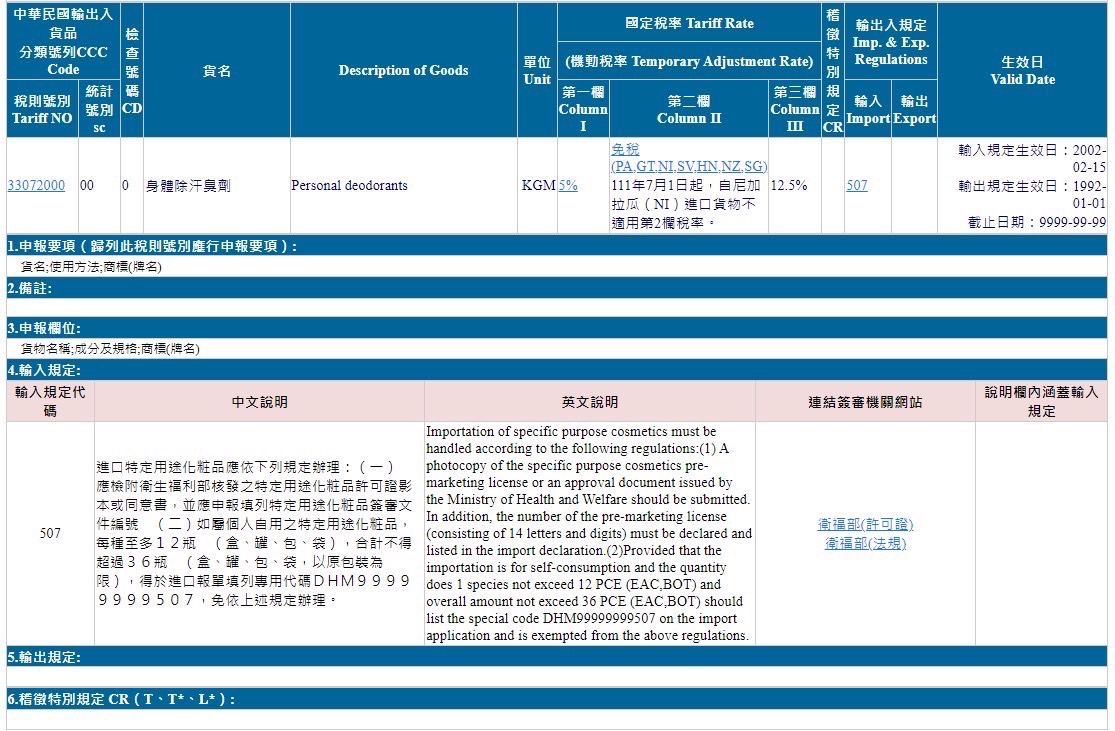The width and height of the screenshot is (1115, 731).
Task: Click the Description of Goods column header
Action: click(x=403, y=70)
